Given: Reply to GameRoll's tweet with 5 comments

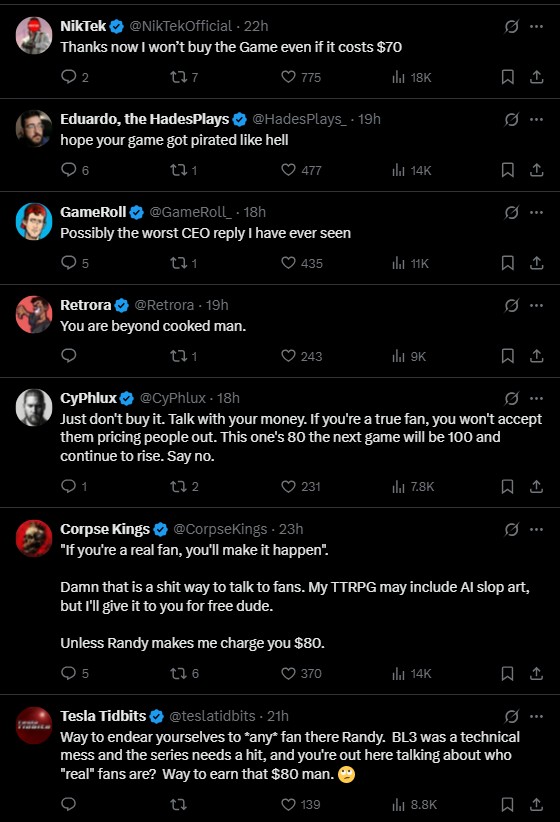Looking at the screenshot, I should [75, 263].
